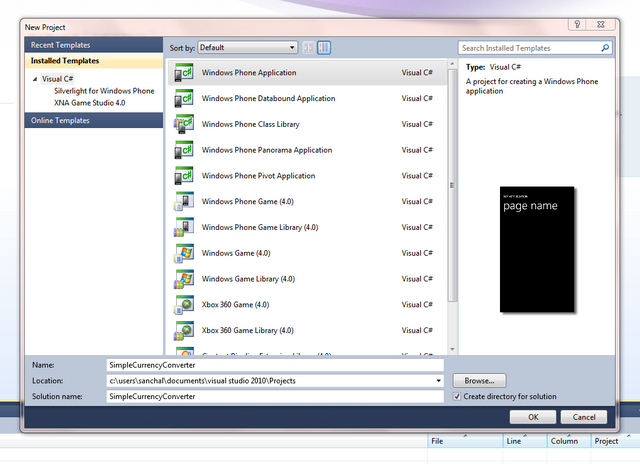Click the Name input field
This screenshot has width=640, height=464.
[x=275, y=365]
